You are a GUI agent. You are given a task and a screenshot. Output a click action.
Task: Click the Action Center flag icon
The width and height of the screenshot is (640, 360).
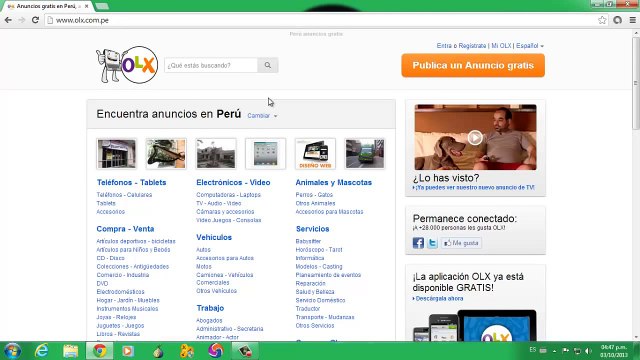[x=566, y=351]
